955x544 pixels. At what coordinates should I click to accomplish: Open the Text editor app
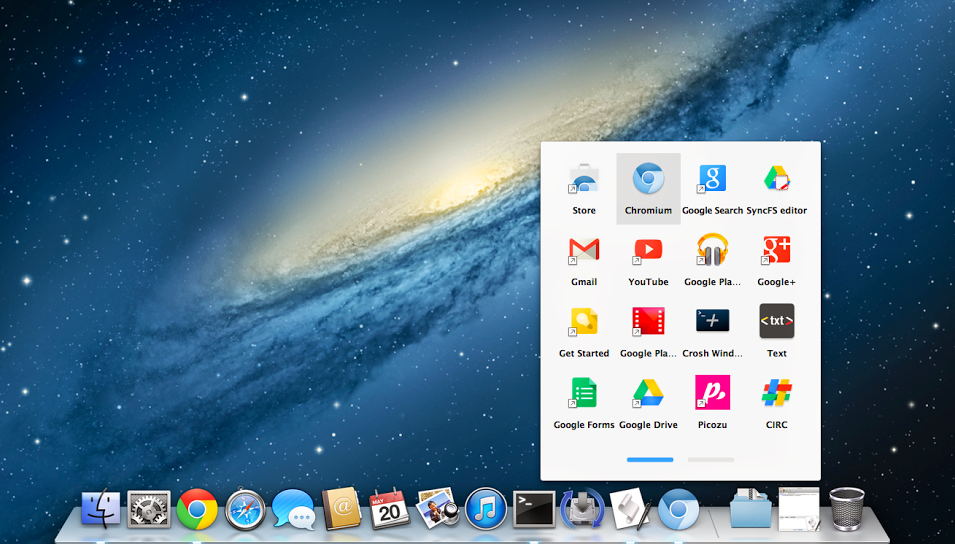click(777, 322)
